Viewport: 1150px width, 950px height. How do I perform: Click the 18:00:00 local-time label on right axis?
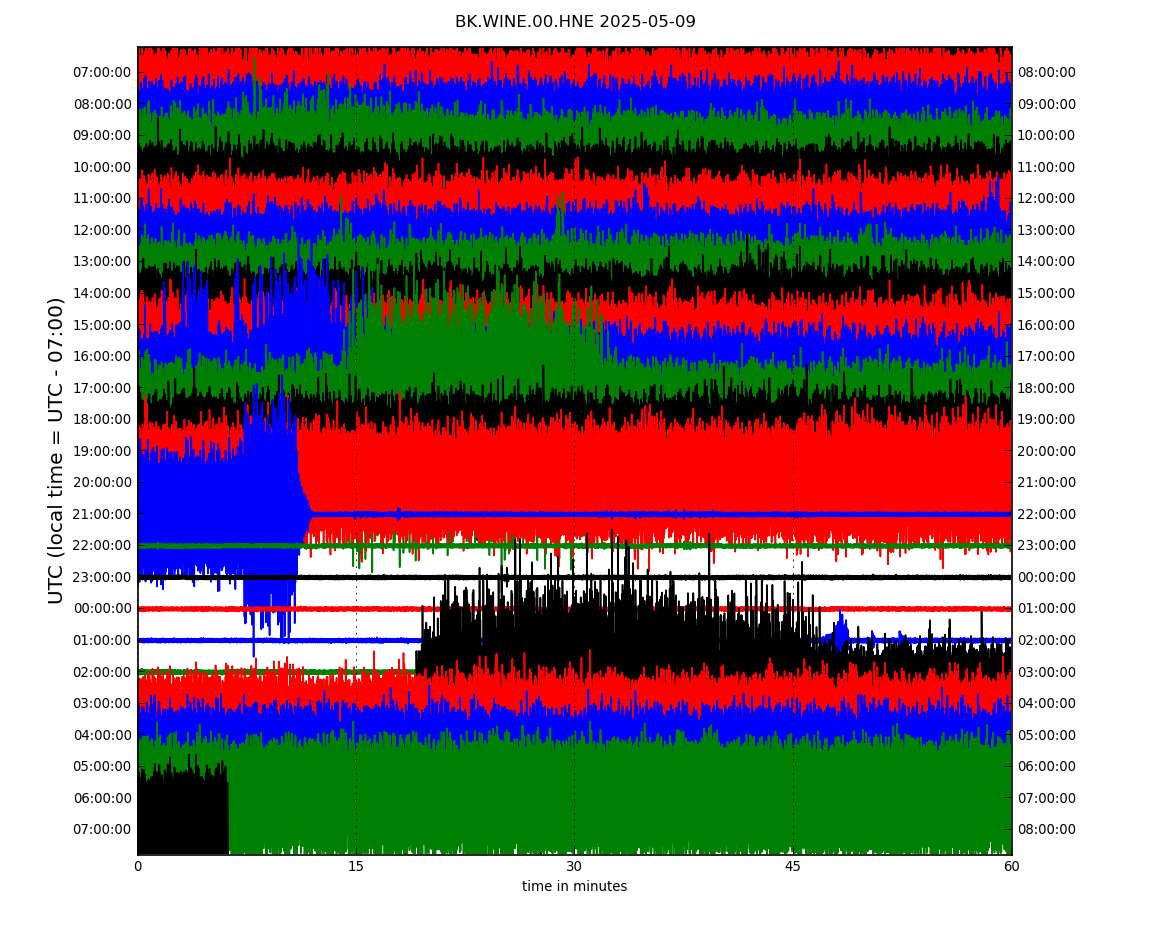pos(1047,388)
